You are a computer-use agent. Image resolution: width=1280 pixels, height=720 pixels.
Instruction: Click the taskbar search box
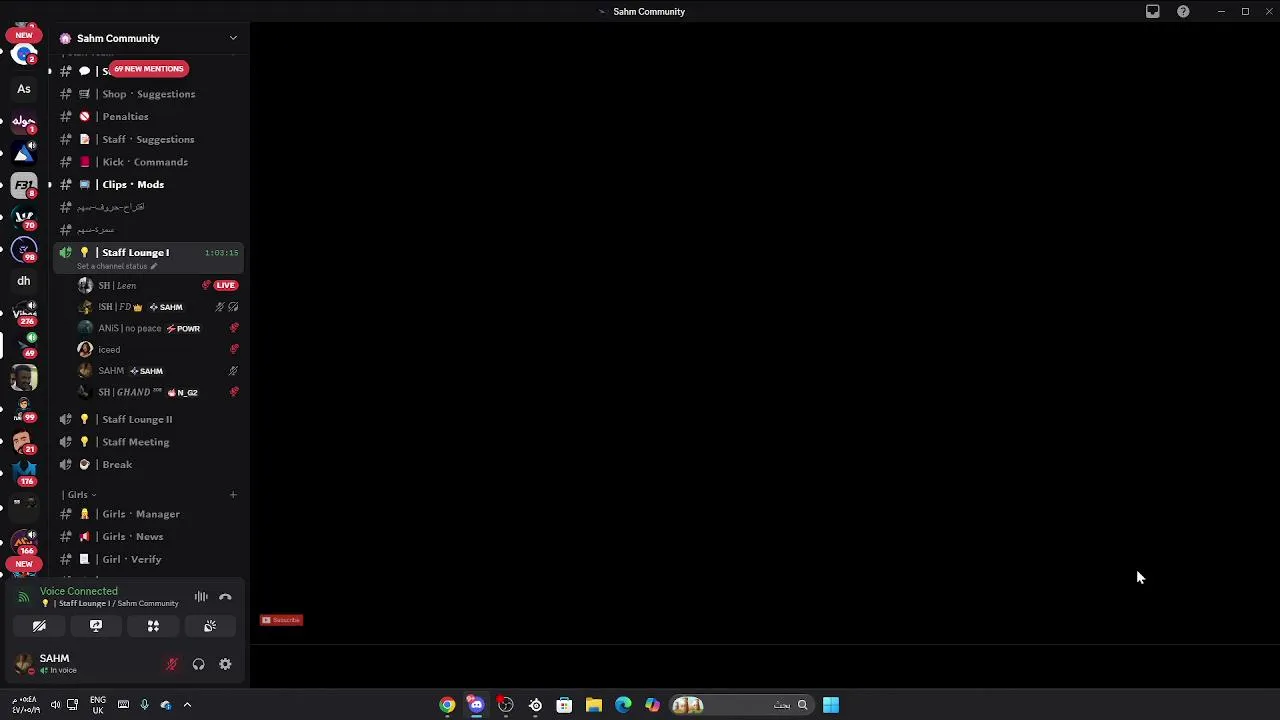pyautogui.click(x=741, y=705)
